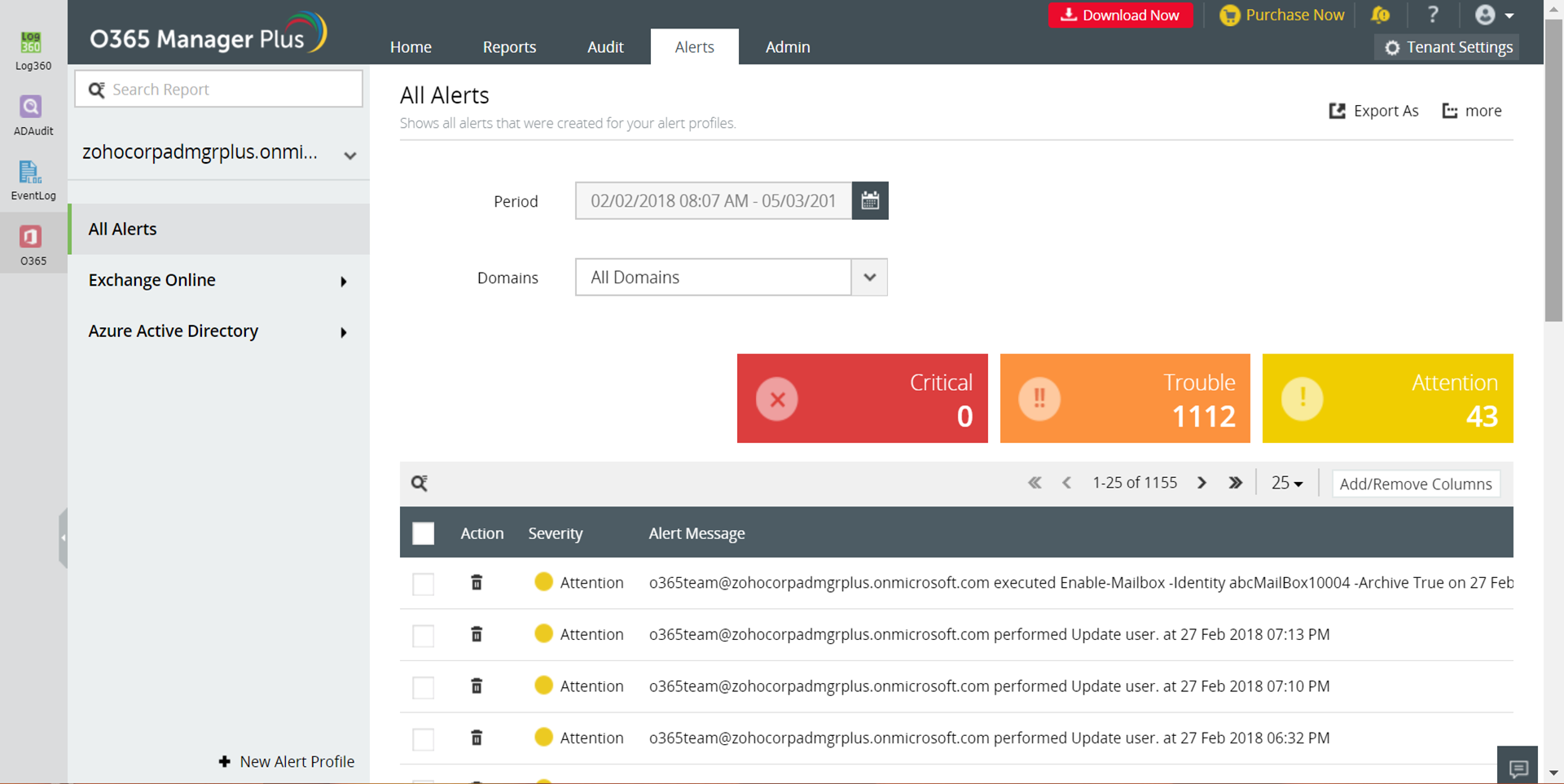Select the Alerts tab
Viewport: 1564px width, 784px height.
coord(694,47)
